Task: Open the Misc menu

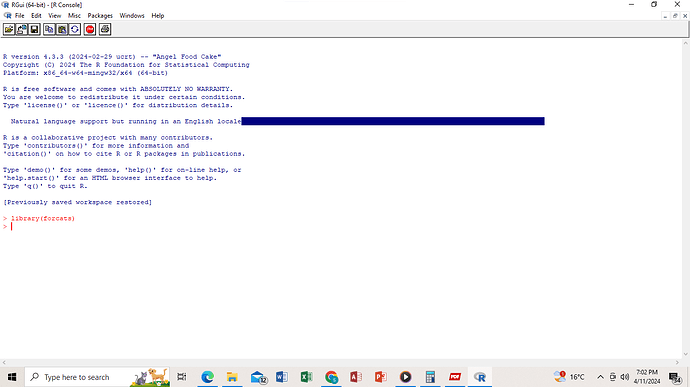Action: (74, 15)
